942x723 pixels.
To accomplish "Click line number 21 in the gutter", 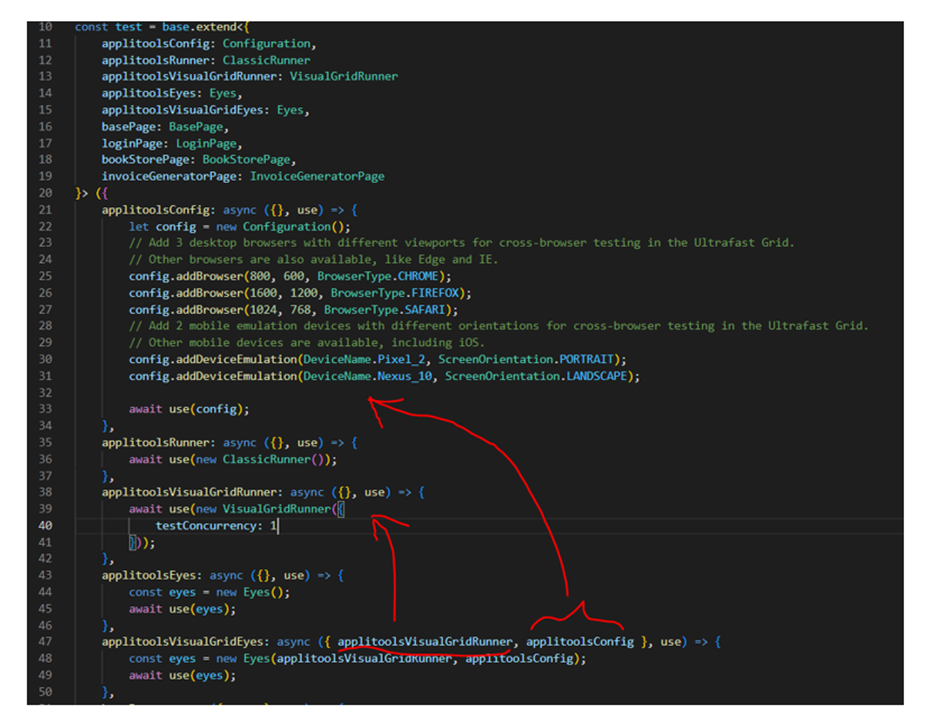I will pos(45,209).
